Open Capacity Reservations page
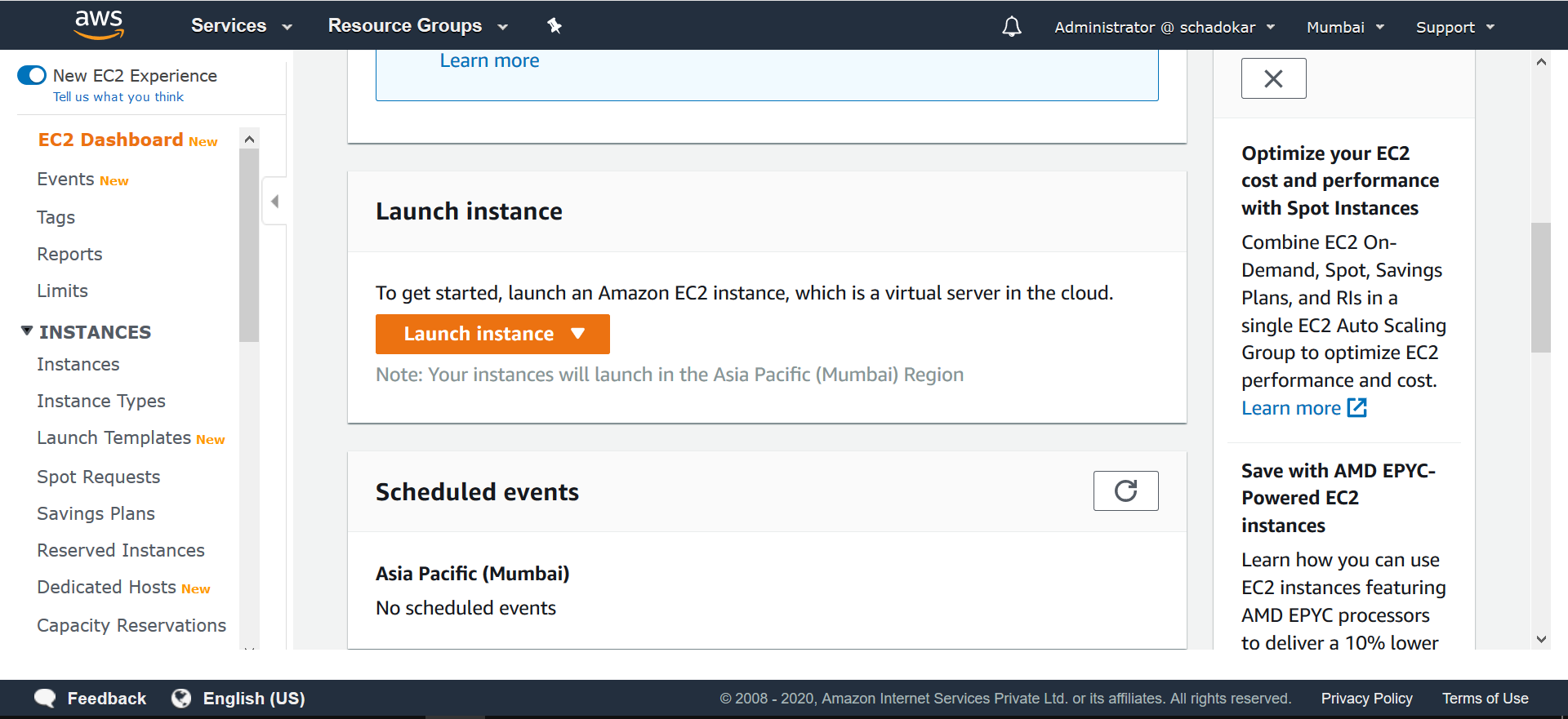Screen dimensions: 1568x719 pos(131,625)
